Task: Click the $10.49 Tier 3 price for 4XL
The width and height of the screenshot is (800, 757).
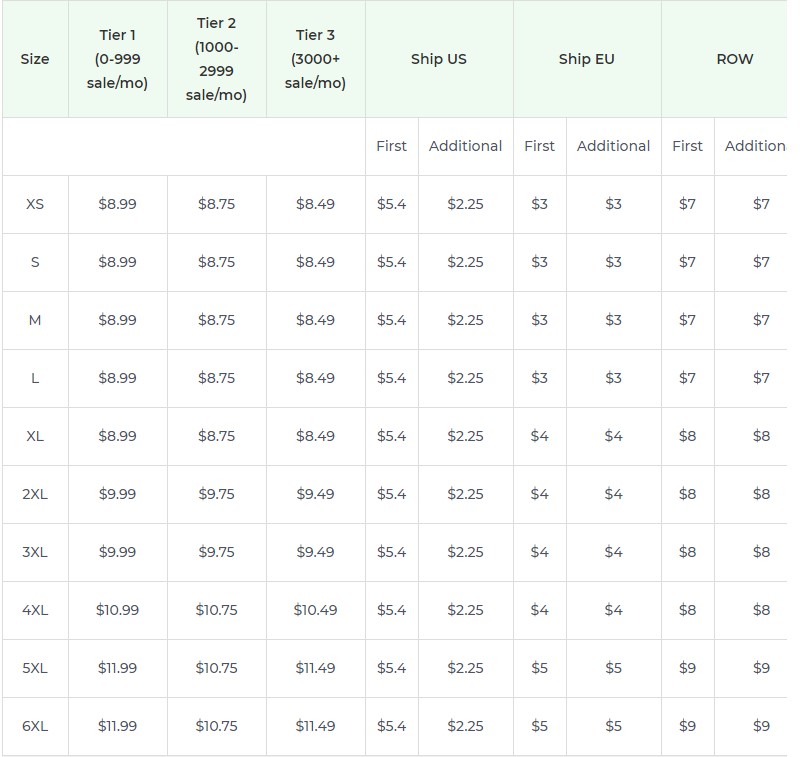Action: [x=315, y=611]
